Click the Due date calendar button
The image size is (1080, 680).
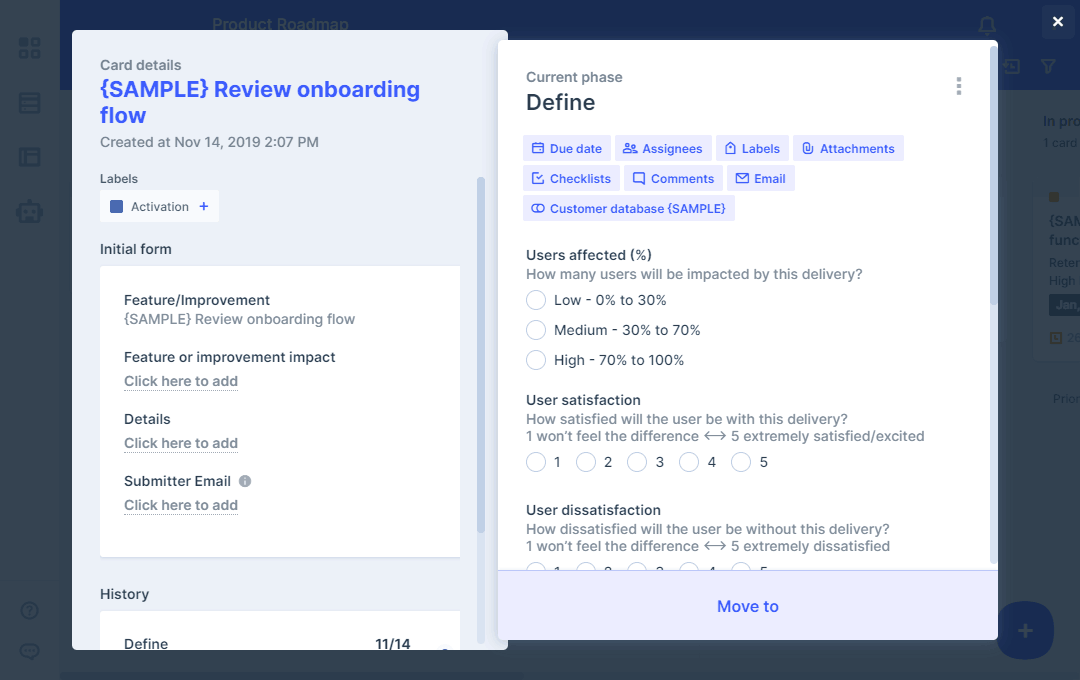[566, 149]
